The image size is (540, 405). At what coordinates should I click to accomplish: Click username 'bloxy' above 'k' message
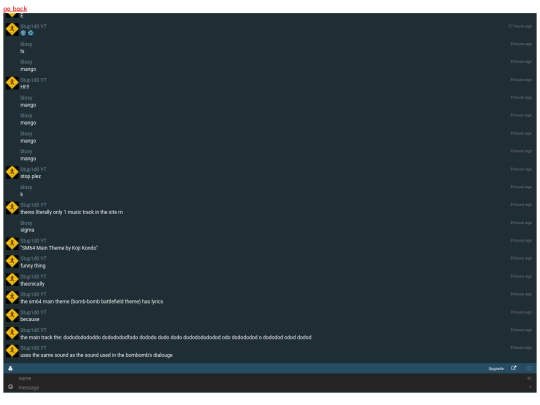click(x=26, y=187)
